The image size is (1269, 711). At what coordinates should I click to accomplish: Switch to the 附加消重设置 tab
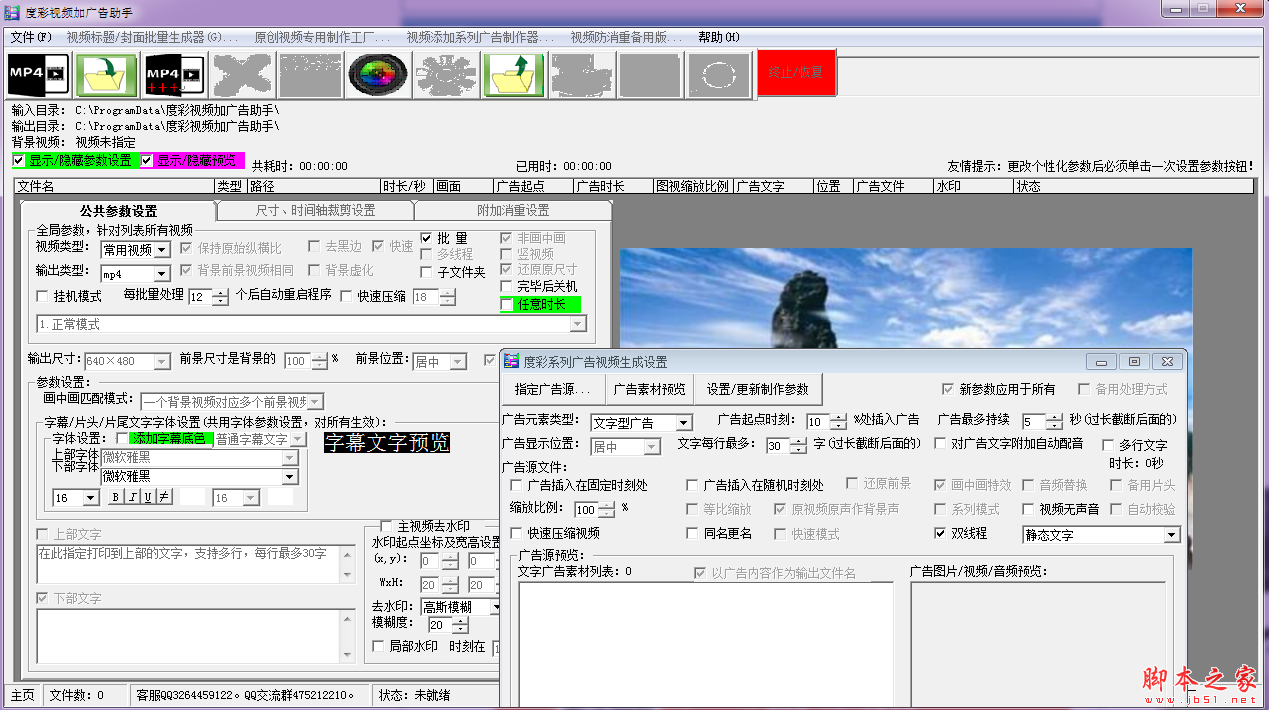pos(513,211)
